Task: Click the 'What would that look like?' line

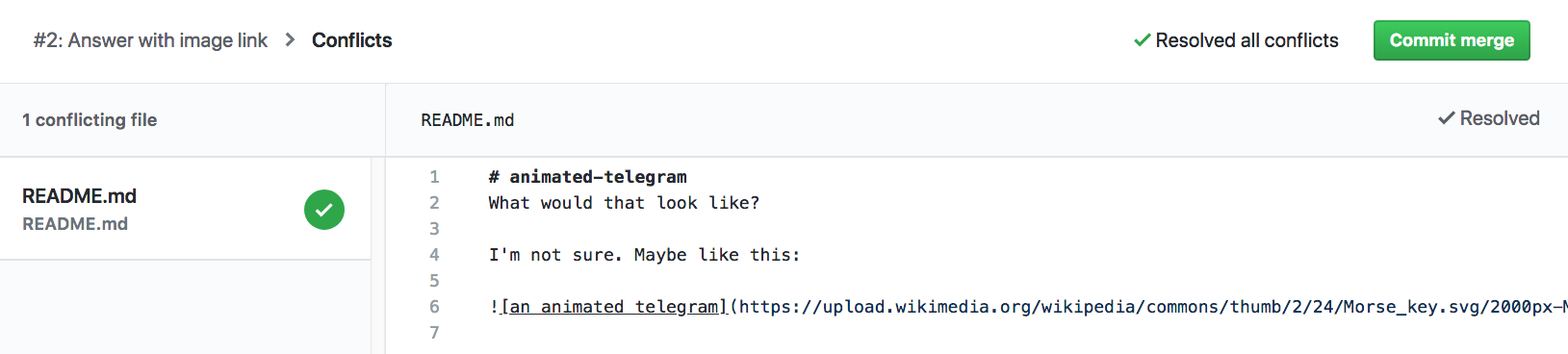Action: pyautogui.click(x=624, y=203)
